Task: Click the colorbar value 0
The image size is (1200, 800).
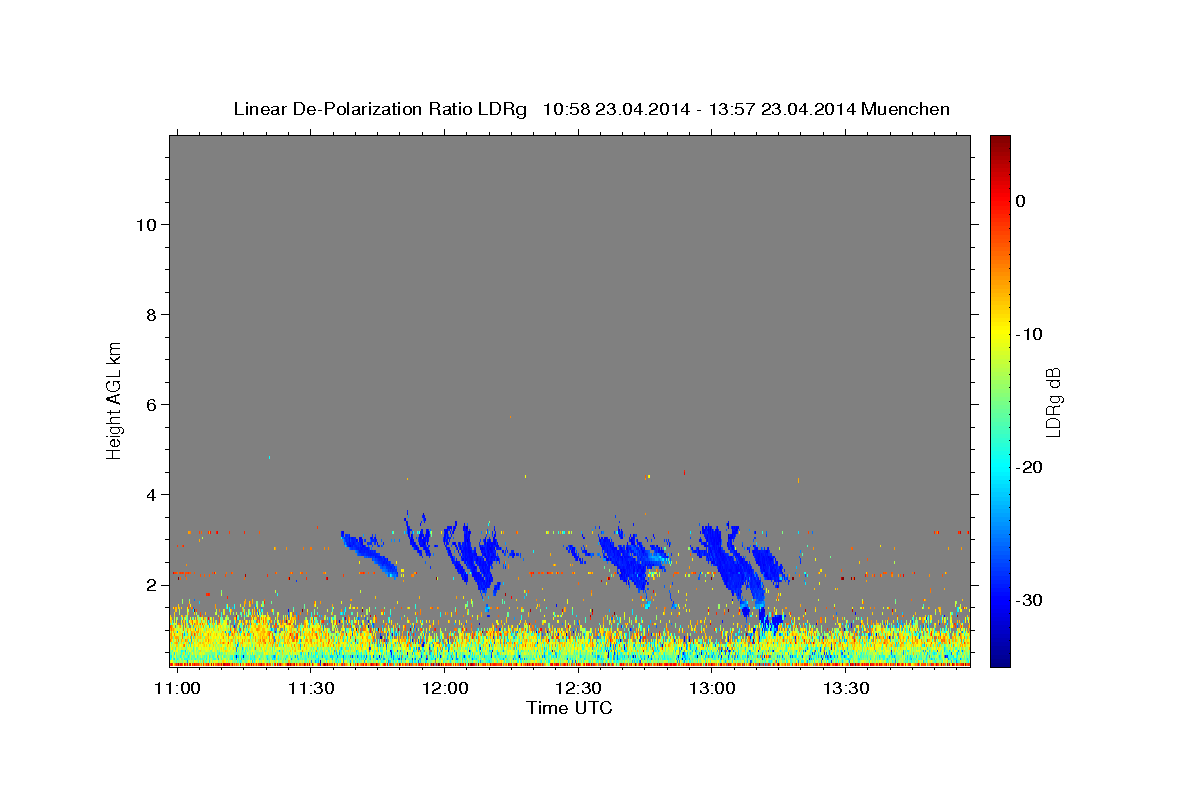Action: (1021, 201)
